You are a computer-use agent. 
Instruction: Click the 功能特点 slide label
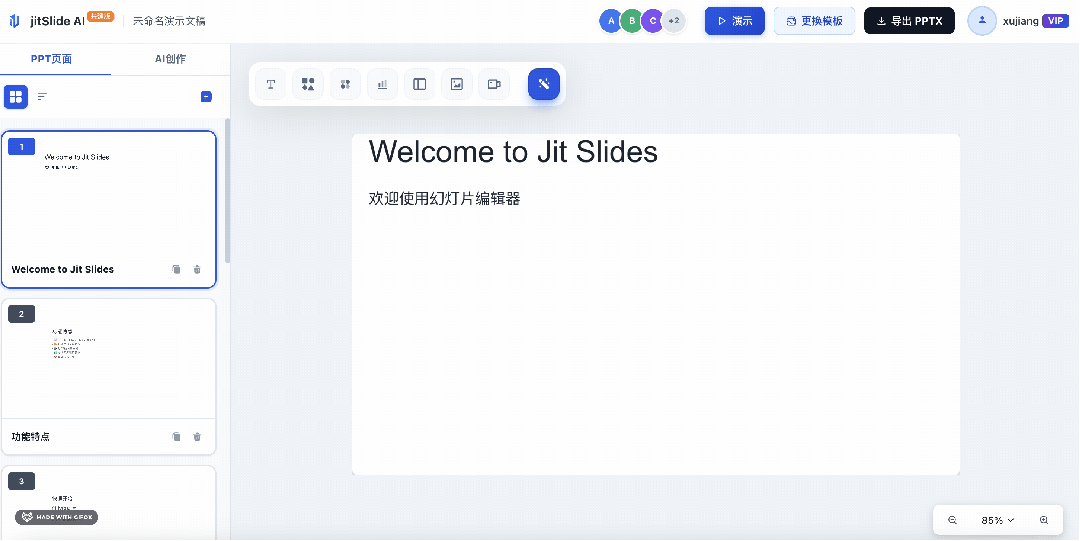(31, 436)
